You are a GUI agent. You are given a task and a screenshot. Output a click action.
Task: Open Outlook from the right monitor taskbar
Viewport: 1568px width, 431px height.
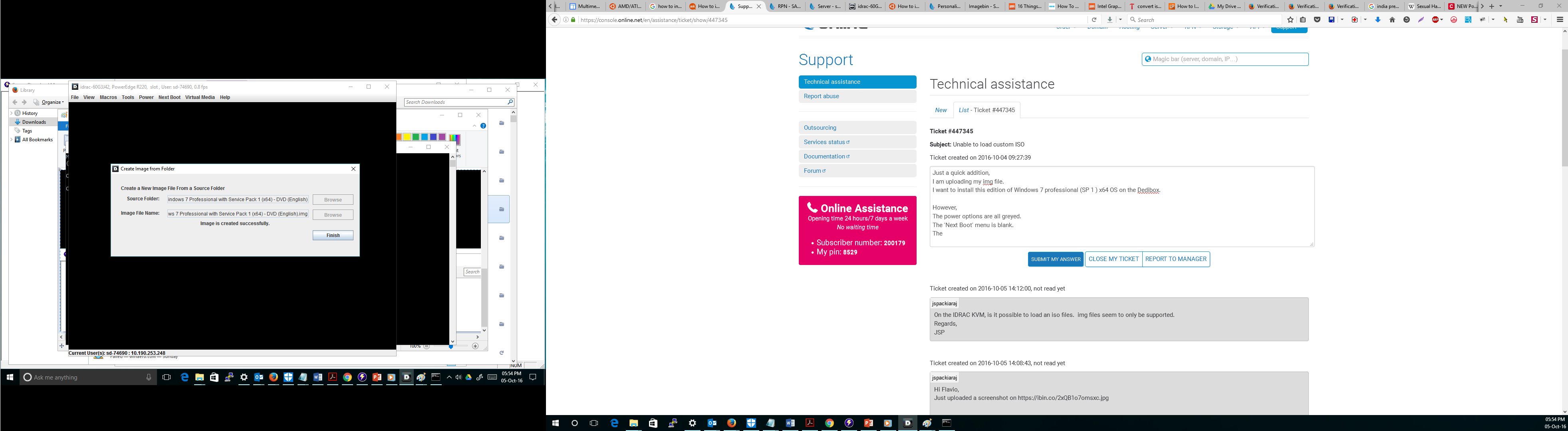[712, 423]
